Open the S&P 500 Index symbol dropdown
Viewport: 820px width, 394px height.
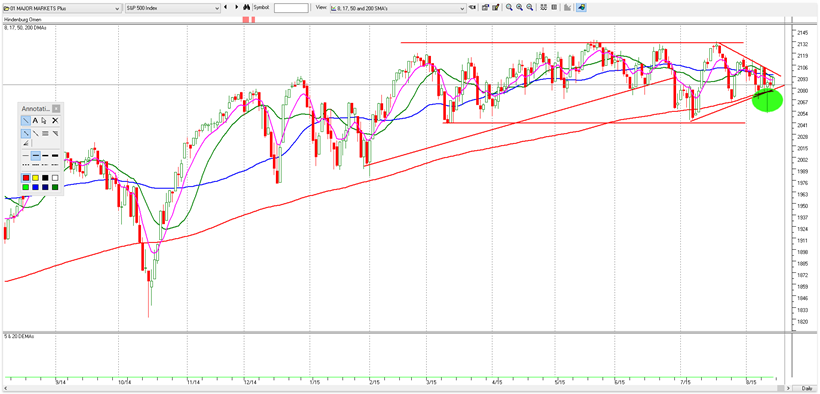[173, 8]
